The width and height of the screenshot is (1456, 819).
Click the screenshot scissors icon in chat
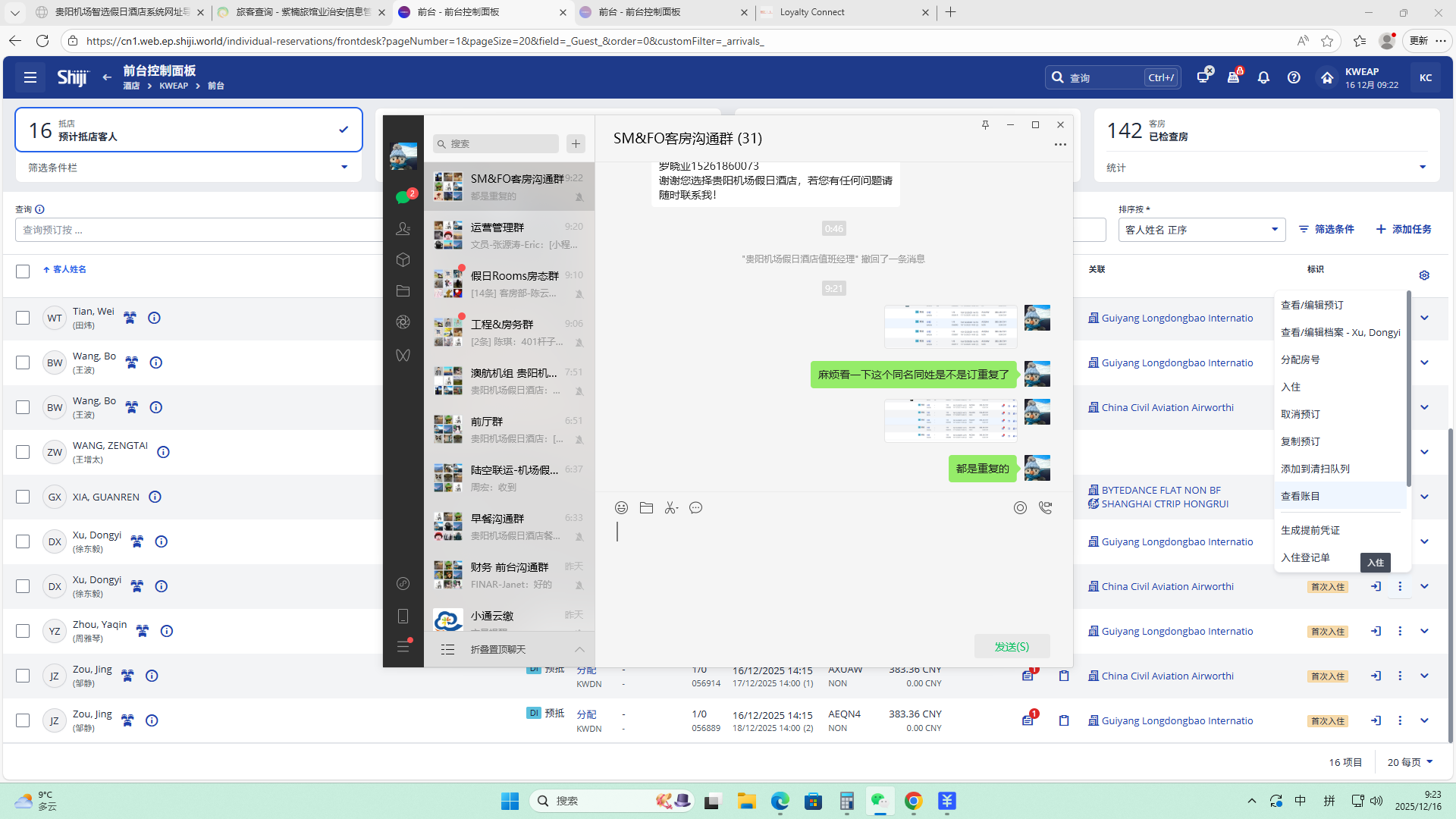(x=670, y=508)
